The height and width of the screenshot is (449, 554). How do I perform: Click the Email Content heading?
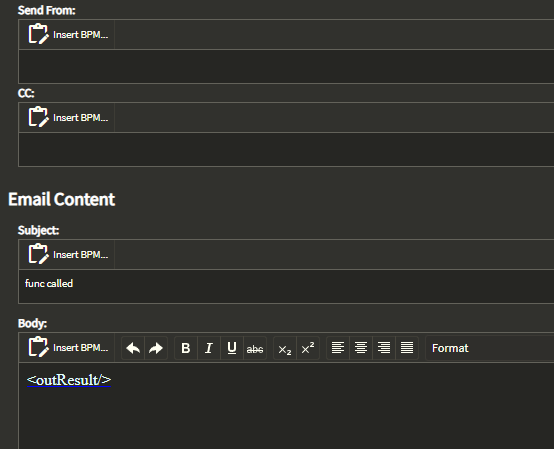tap(61, 199)
